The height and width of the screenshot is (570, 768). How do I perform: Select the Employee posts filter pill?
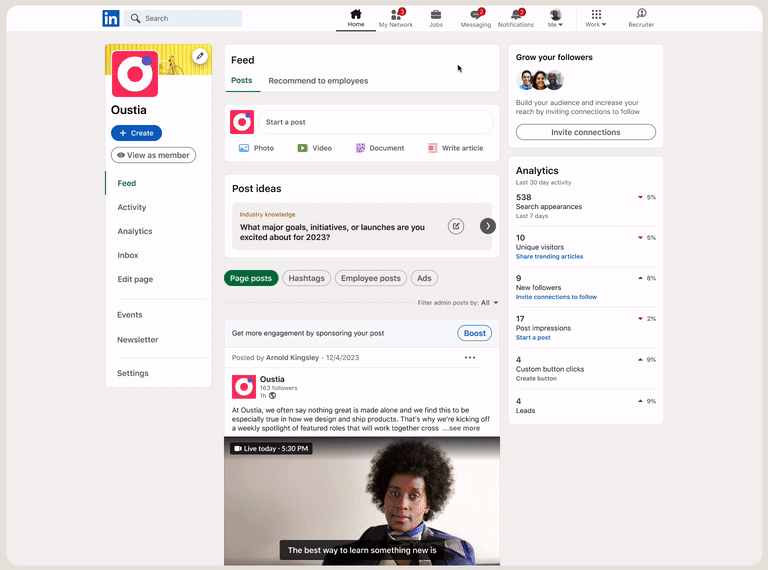point(371,278)
